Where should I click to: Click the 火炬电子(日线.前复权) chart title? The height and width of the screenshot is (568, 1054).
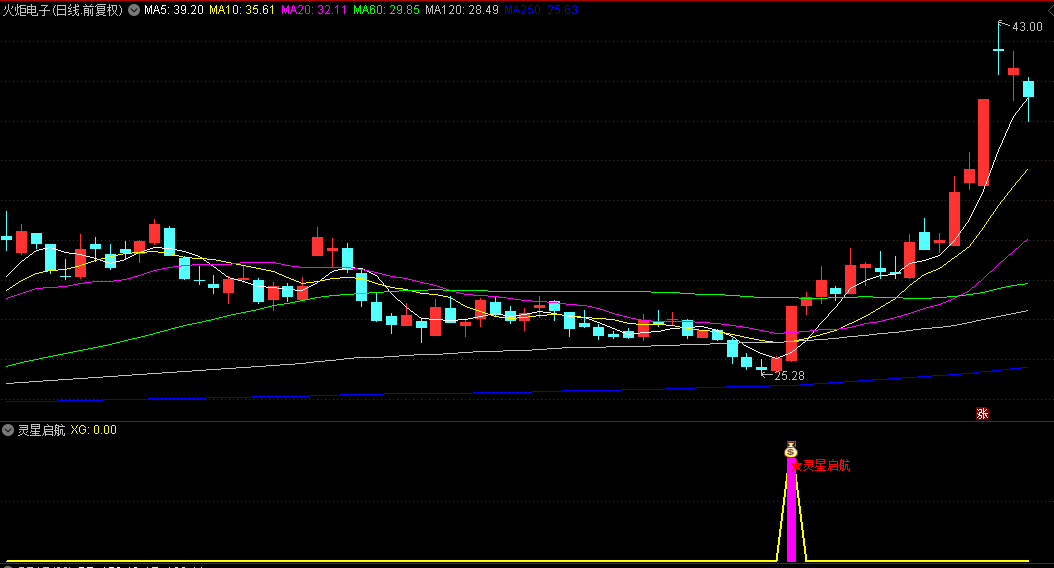click(63, 10)
